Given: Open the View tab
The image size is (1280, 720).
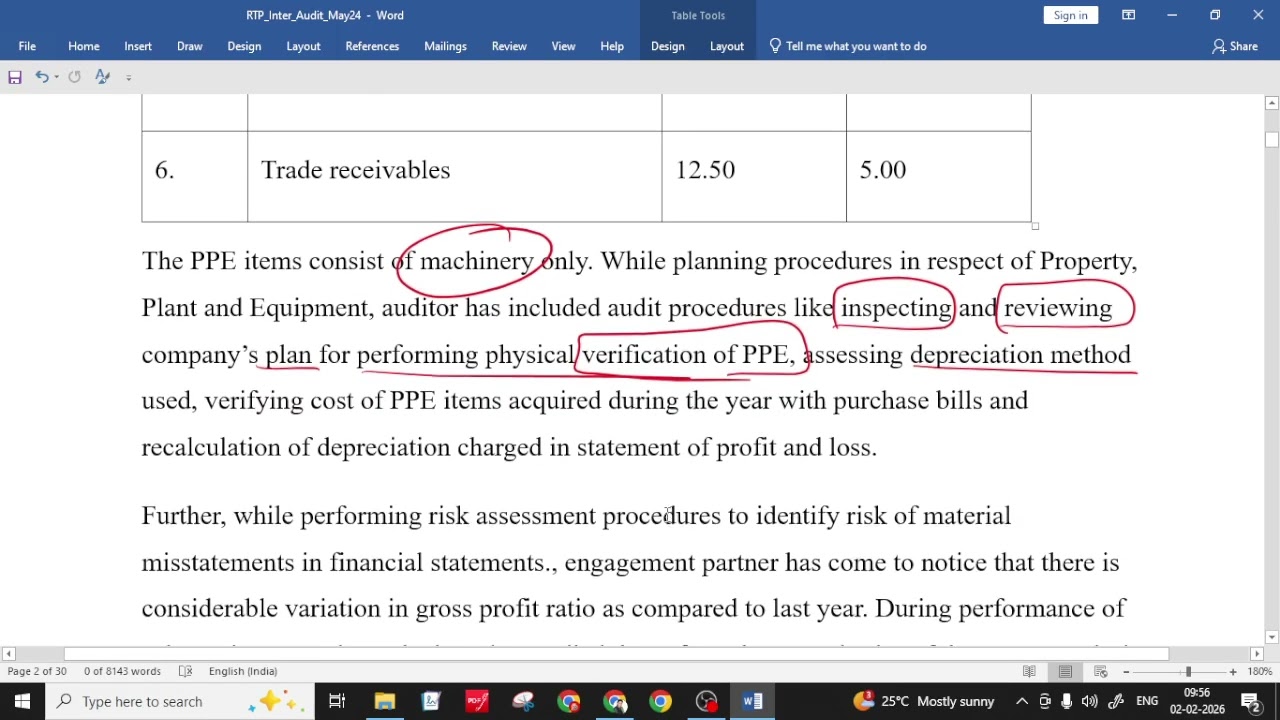Looking at the screenshot, I should coord(563,46).
